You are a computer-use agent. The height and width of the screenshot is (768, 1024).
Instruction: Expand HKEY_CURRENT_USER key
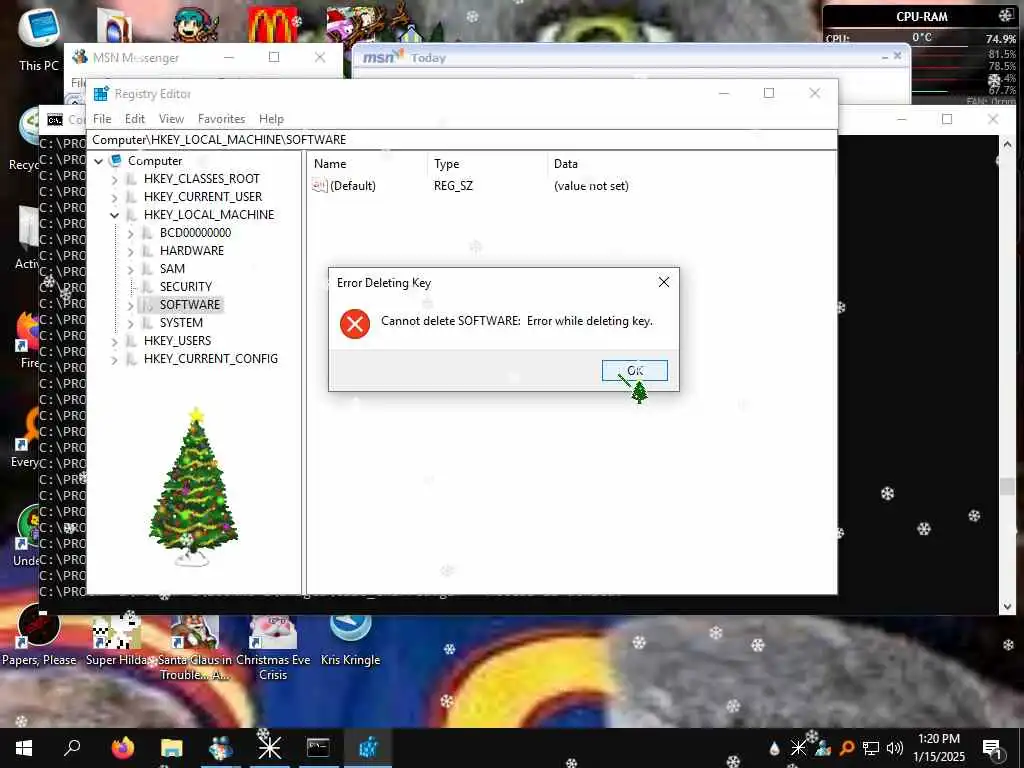pyautogui.click(x=115, y=197)
